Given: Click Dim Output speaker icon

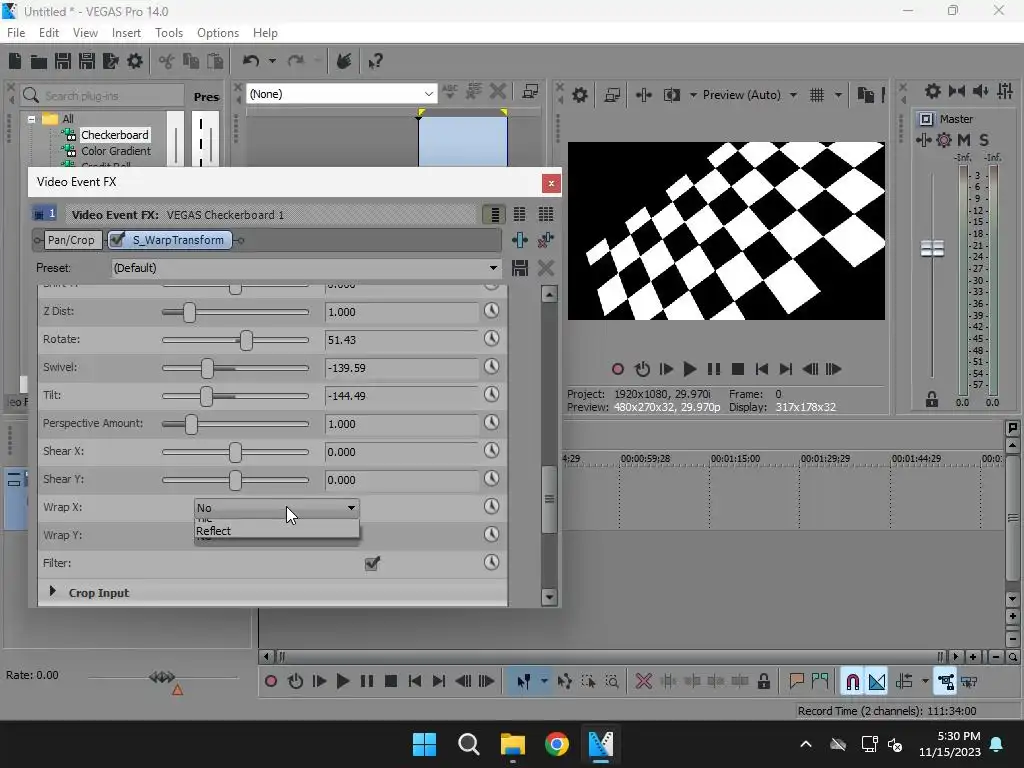Looking at the screenshot, I should tap(981, 91).
